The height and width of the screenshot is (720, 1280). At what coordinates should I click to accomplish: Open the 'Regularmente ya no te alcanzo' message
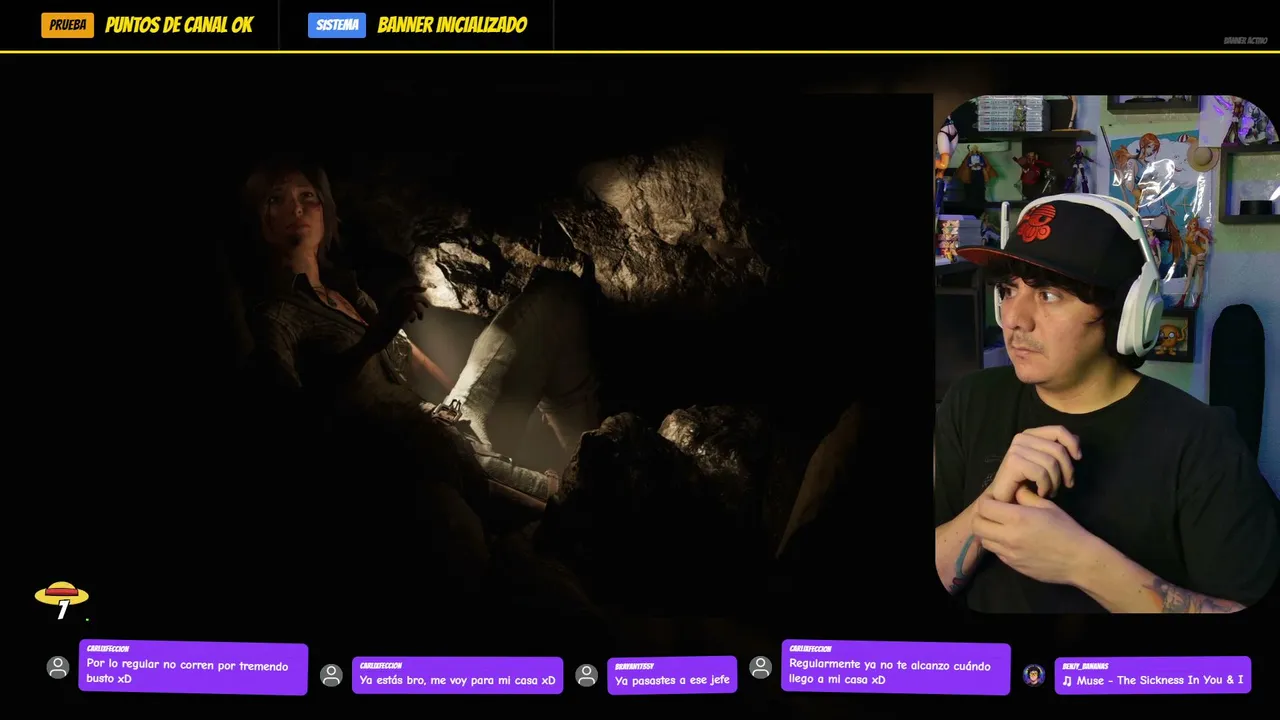coord(896,667)
